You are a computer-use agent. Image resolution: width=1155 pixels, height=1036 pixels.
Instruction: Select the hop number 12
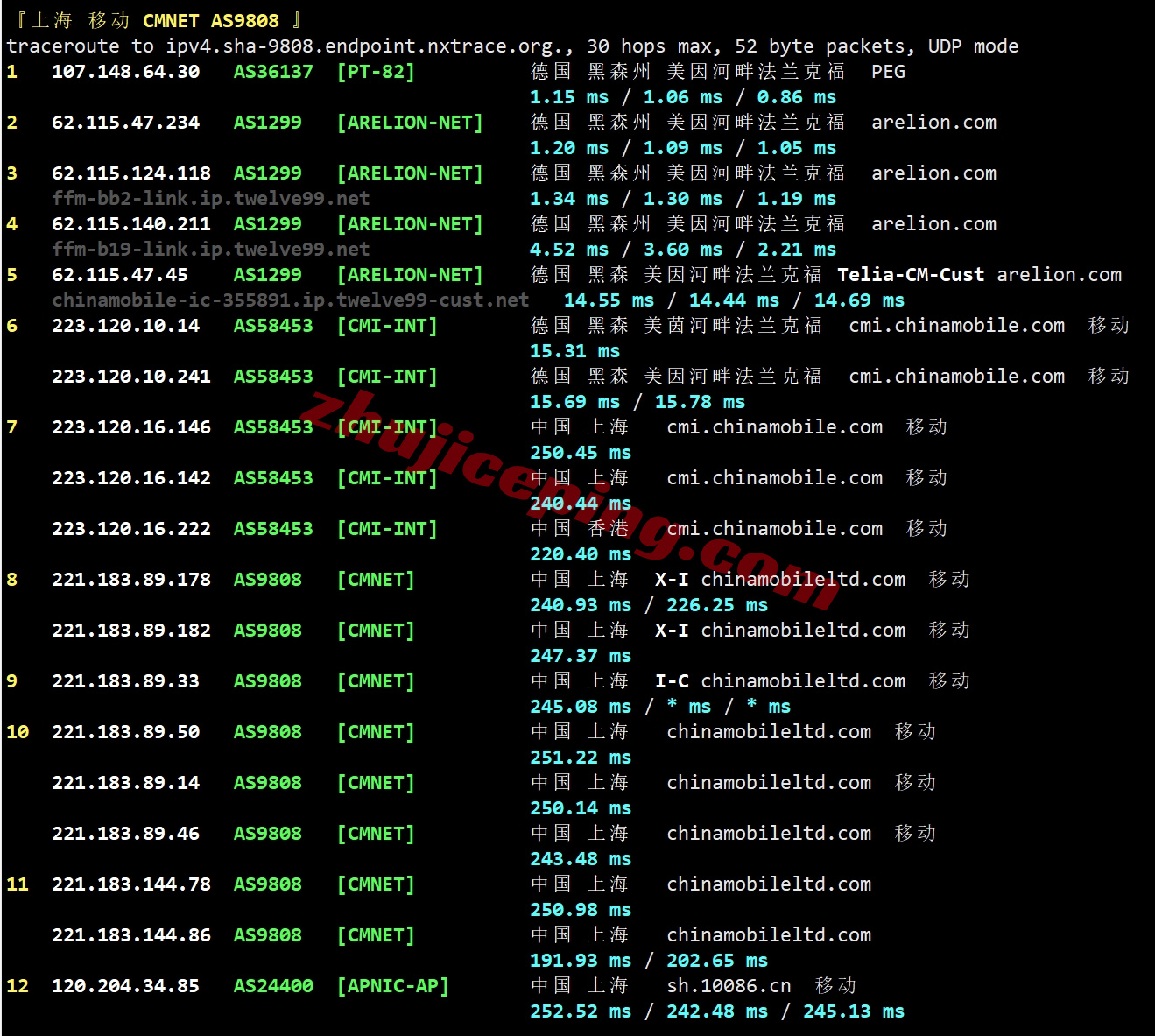click(18, 986)
